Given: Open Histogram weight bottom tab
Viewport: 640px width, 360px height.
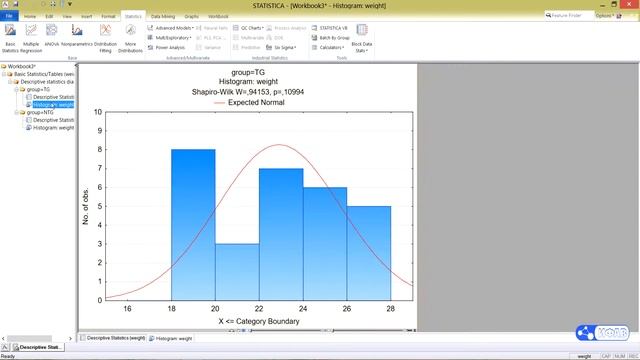Looking at the screenshot, I should tap(171, 338).
